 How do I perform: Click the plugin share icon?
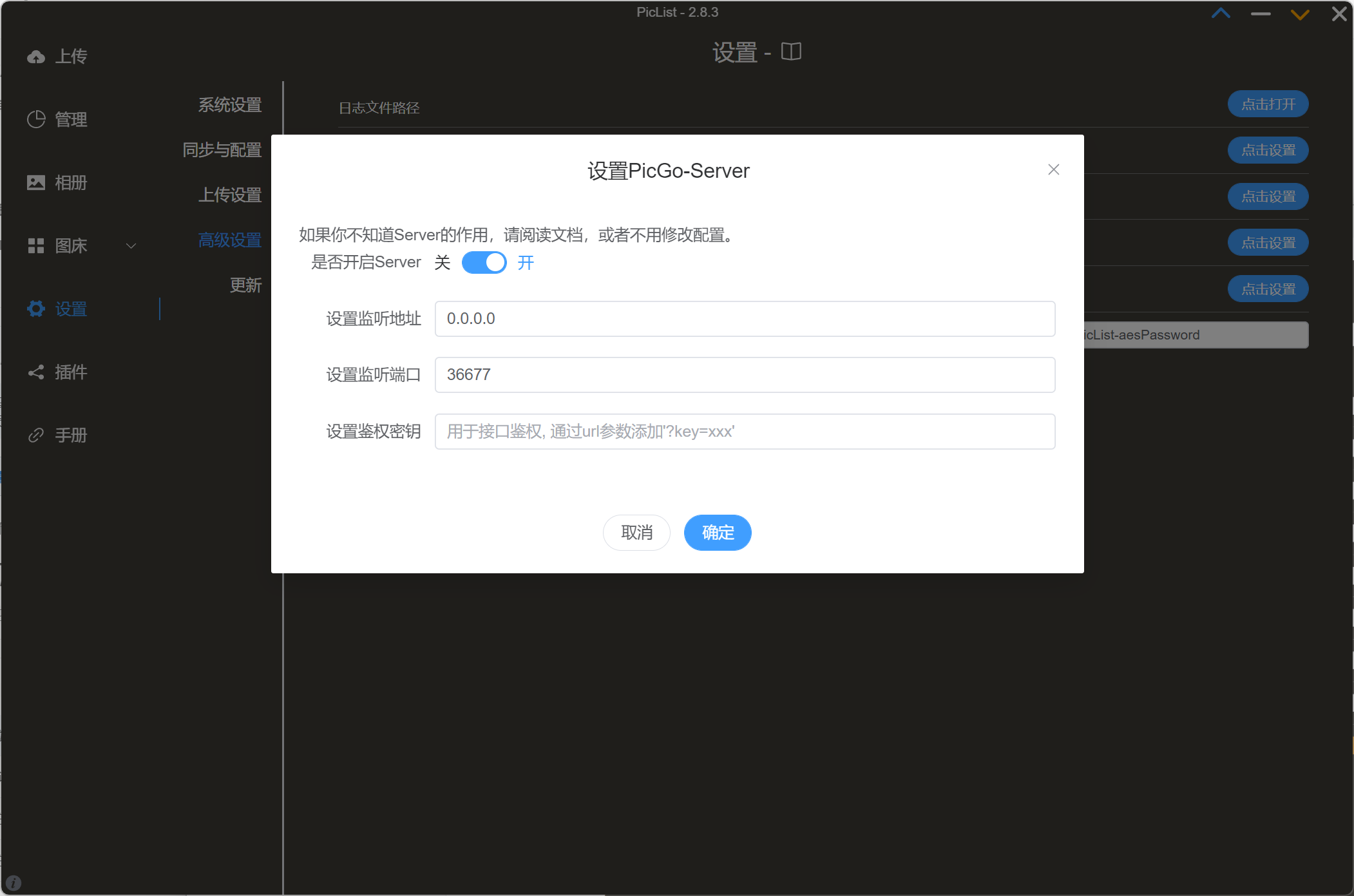[x=36, y=372]
